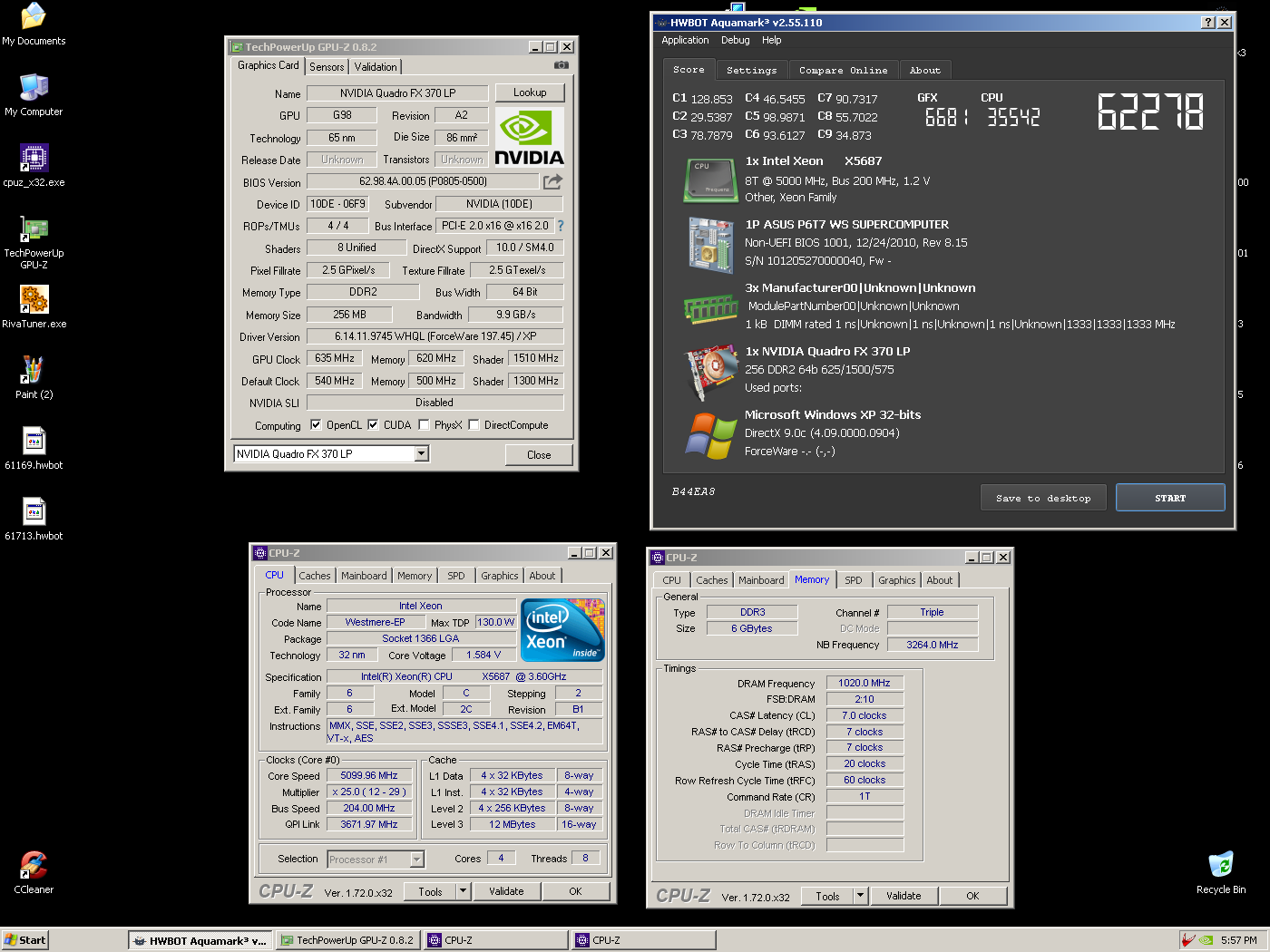The height and width of the screenshot is (952, 1270).
Task: Select 61169.hwbot file icon
Action: click(x=34, y=449)
